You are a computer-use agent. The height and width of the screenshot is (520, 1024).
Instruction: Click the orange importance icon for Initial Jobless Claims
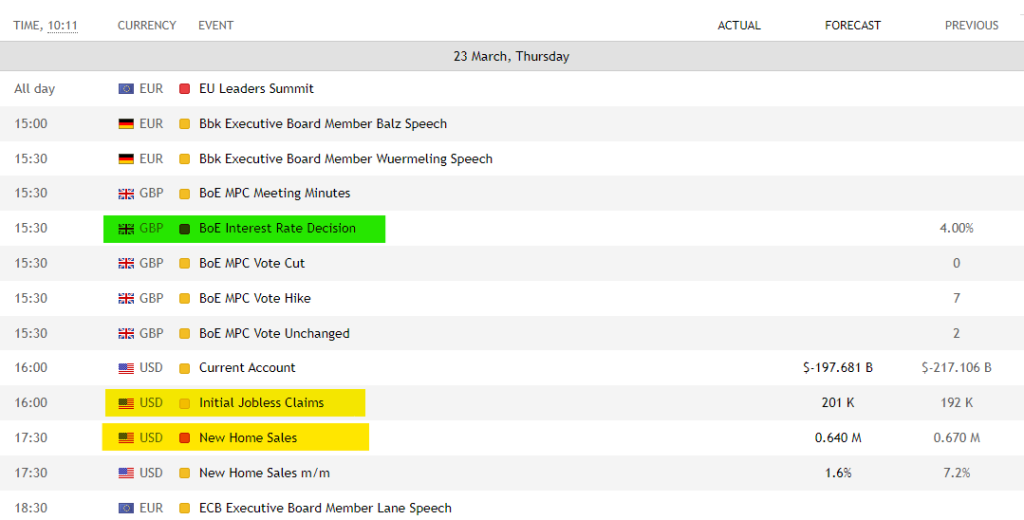click(184, 403)
